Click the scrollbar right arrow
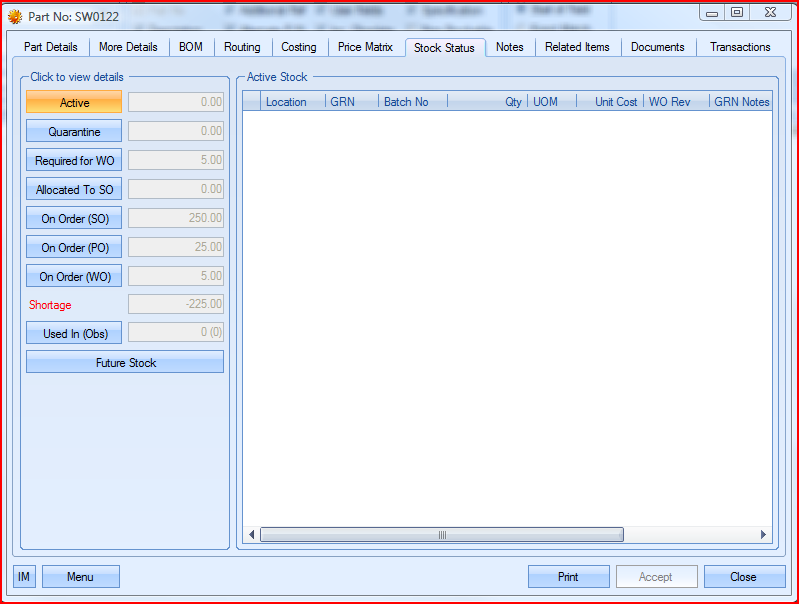Viewport: 799px width, 604px height. coord(764,535)
